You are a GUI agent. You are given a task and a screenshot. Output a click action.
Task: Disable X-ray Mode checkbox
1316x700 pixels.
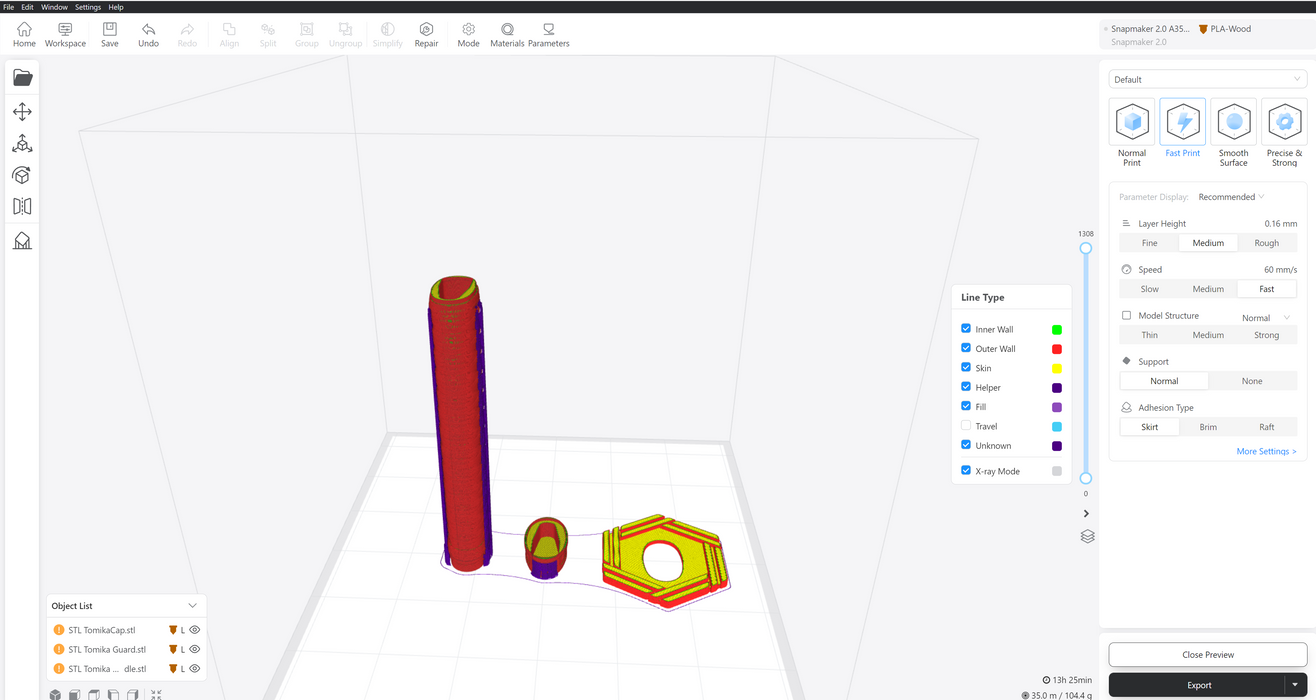coord(966,470)
